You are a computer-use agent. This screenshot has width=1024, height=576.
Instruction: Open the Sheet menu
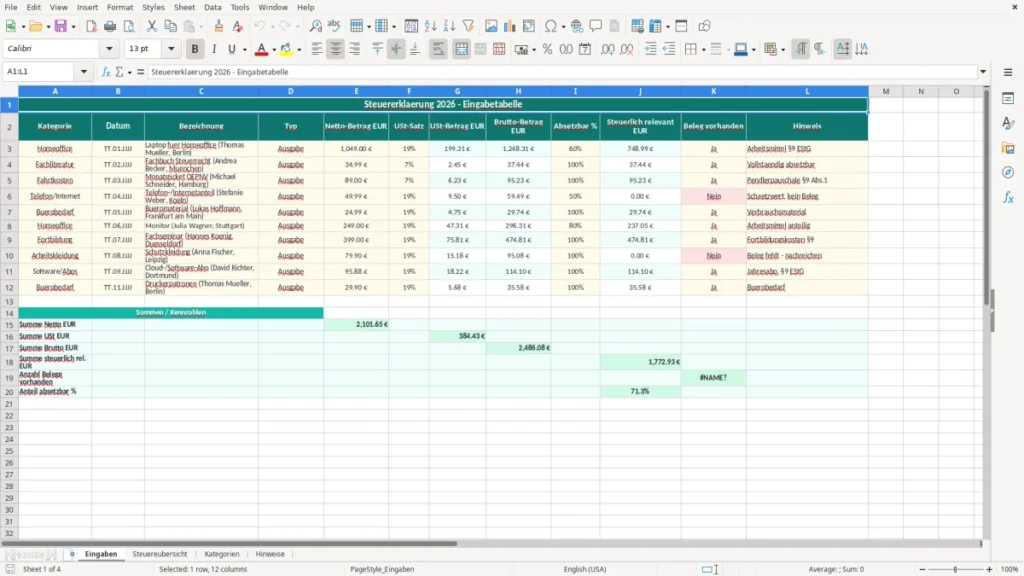[184, 7]
